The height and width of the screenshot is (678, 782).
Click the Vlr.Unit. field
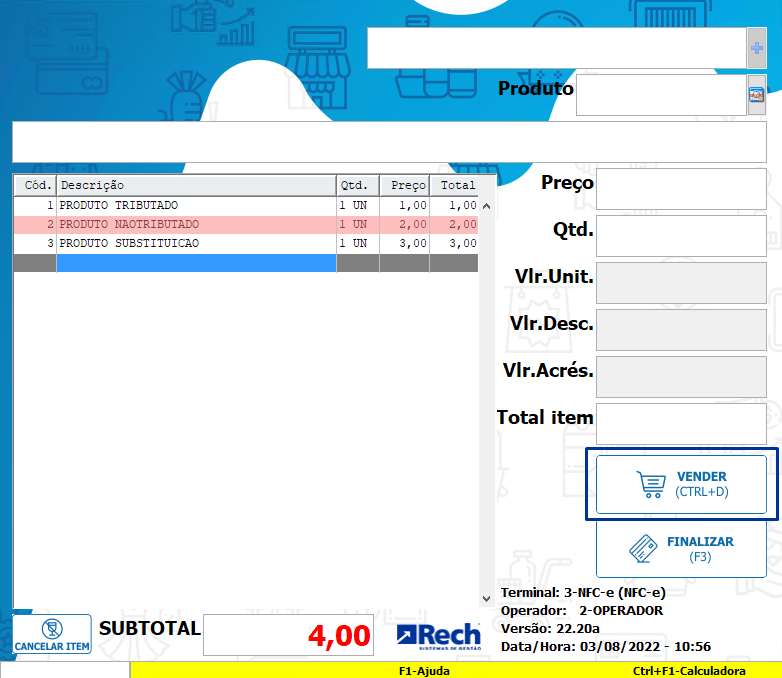tap(681, 283)
